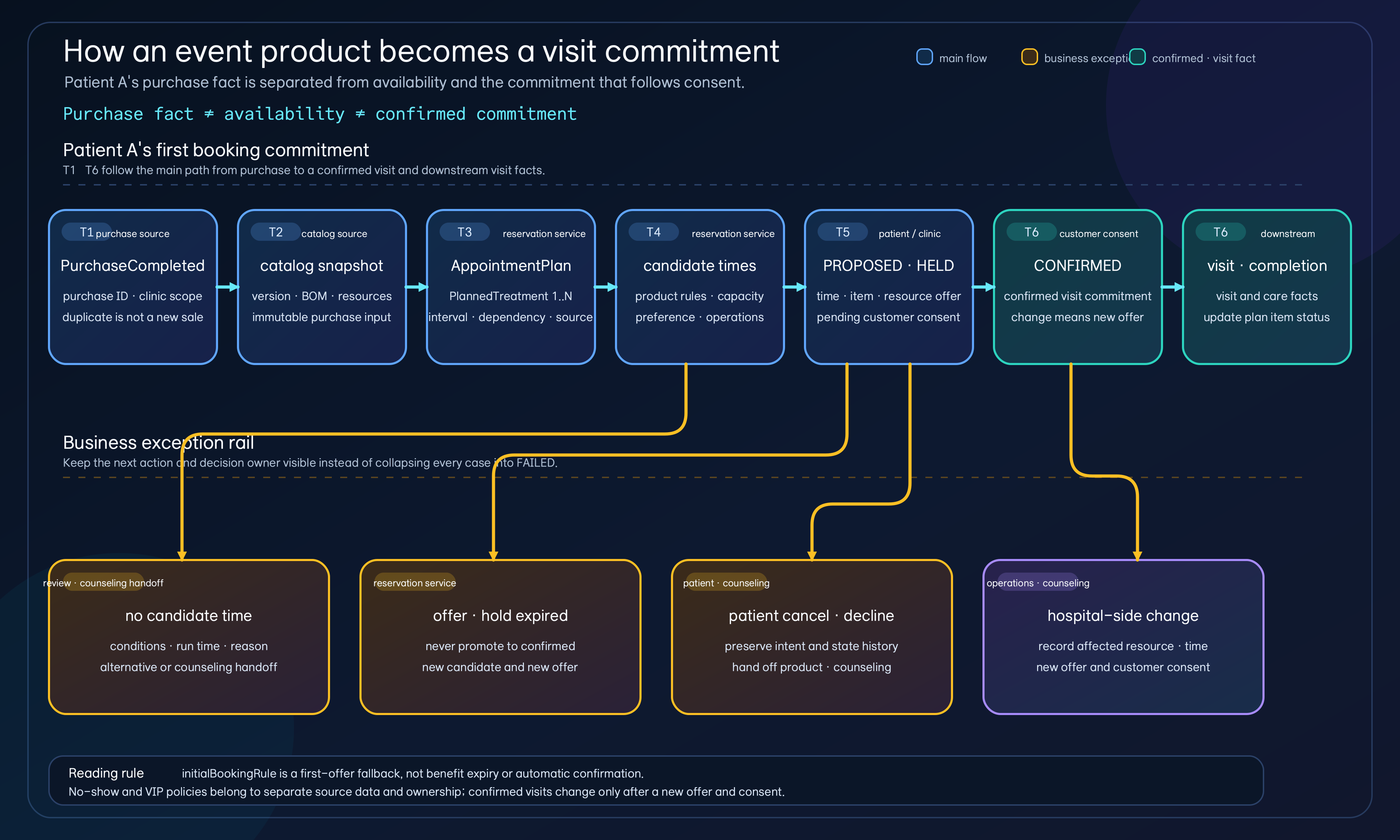Select the AppointmentPlan card
This screenshot has width=1400, height=840.
point(511,287)
